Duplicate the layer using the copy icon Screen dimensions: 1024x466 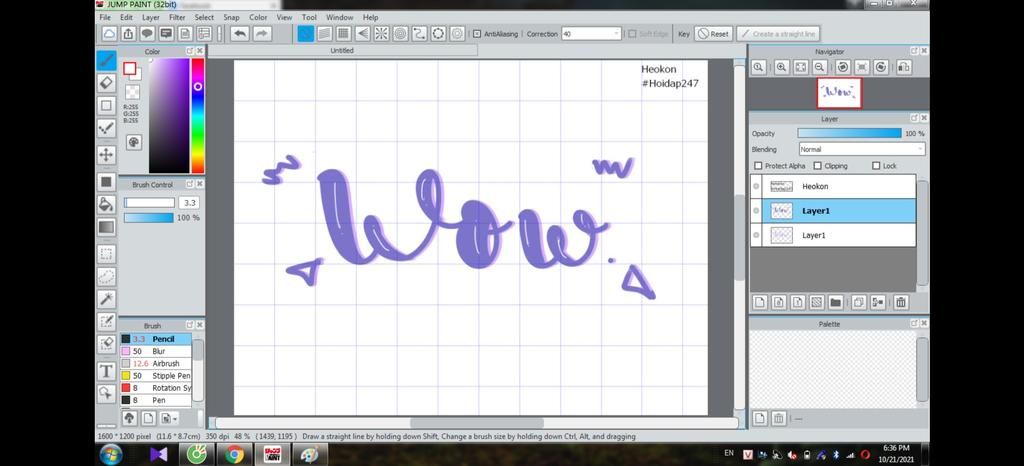858,302
